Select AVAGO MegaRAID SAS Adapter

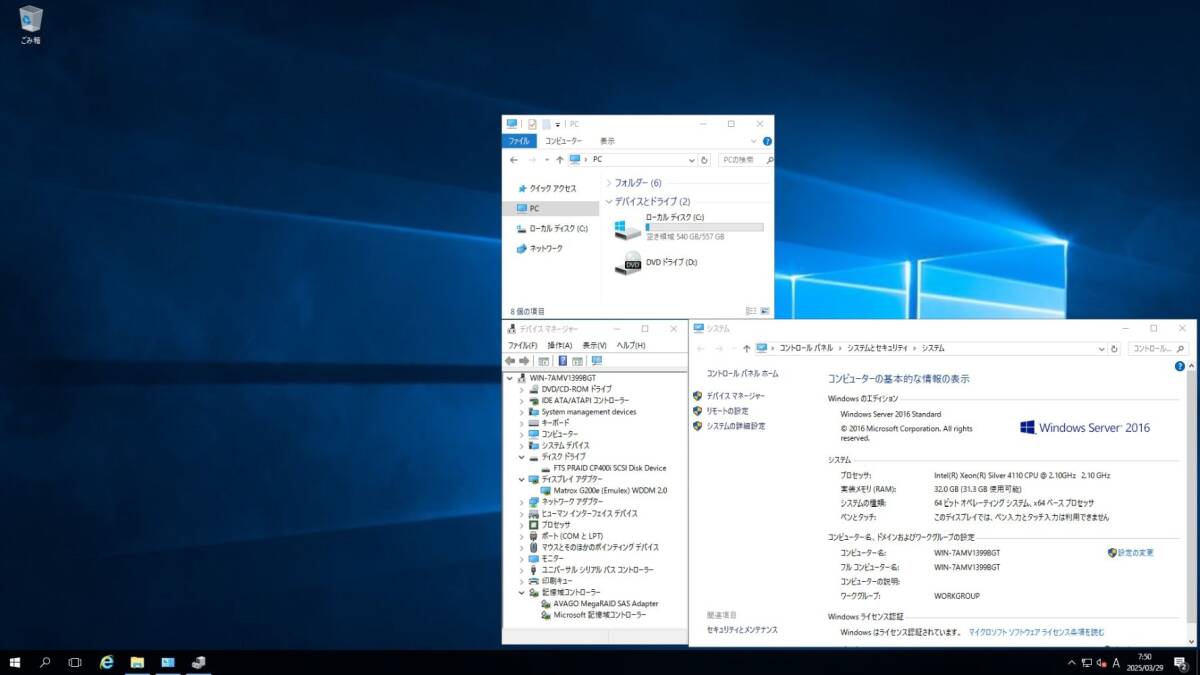pyautogui.click(x=606, y=604)
